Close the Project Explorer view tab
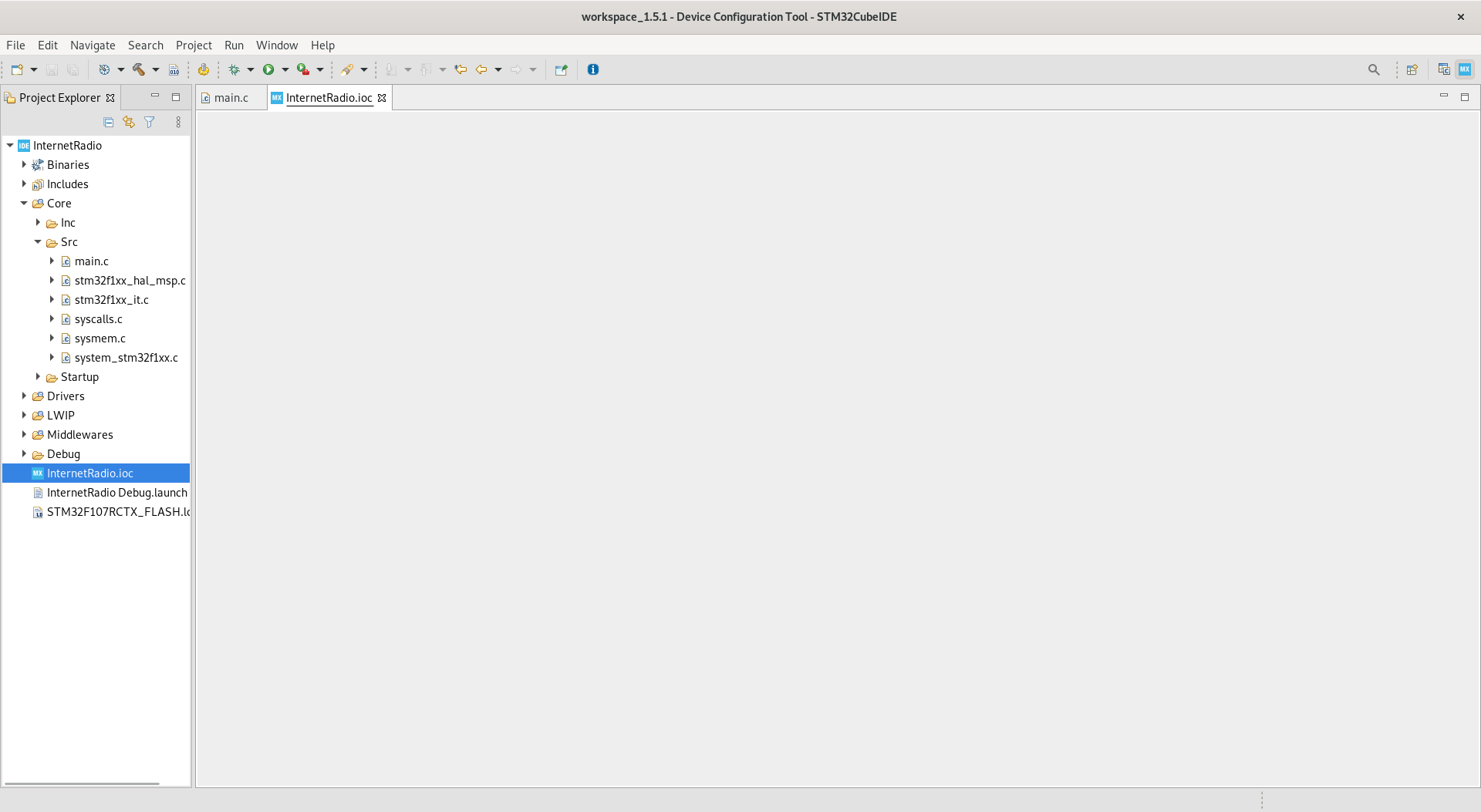Viewport: 1481px width, 812px height. pos(110,98)
